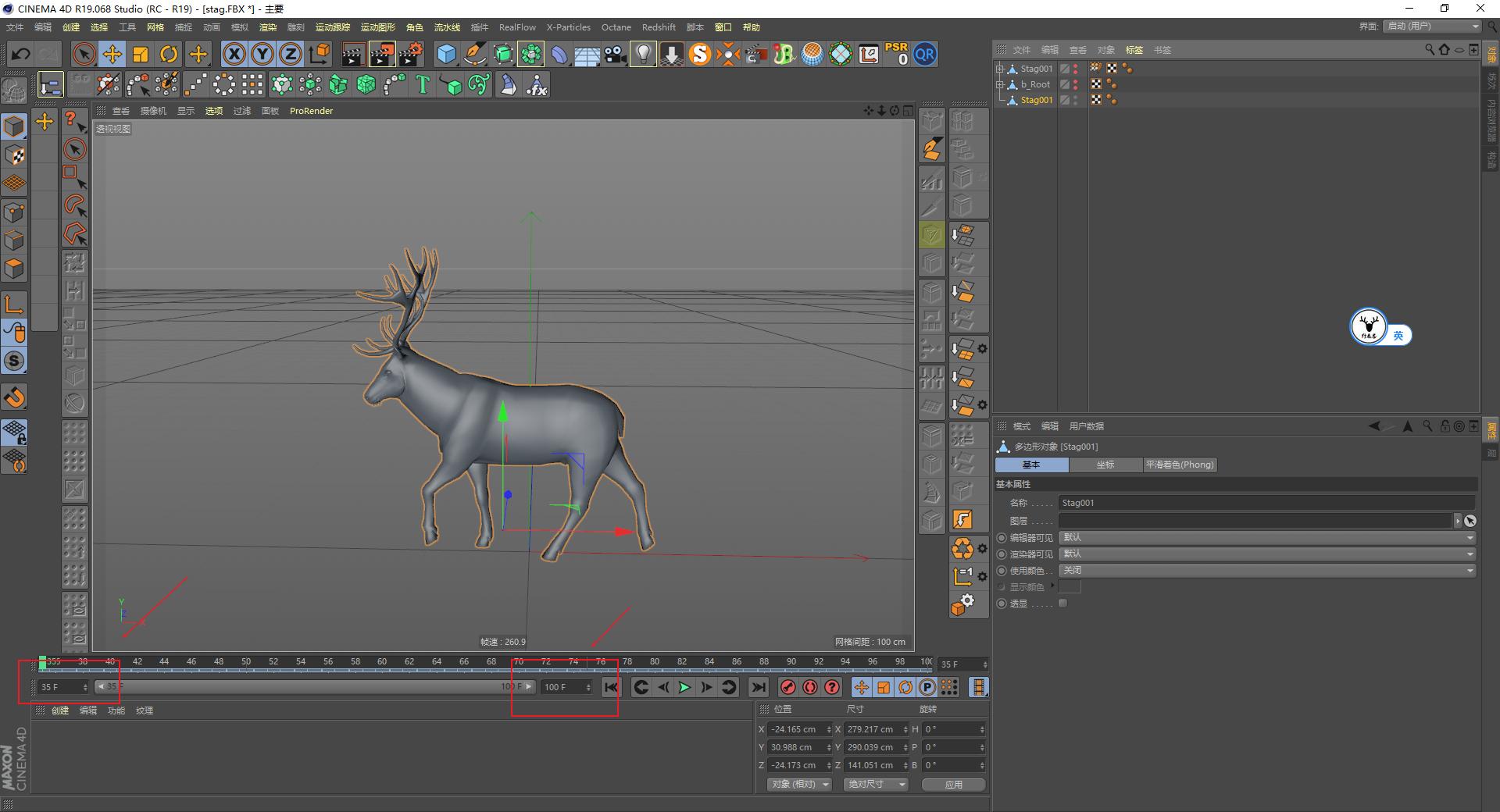Open the 运动图形 menu
Image resolution: width=1500 pixels, height=812 pixels.
point(377,27)
